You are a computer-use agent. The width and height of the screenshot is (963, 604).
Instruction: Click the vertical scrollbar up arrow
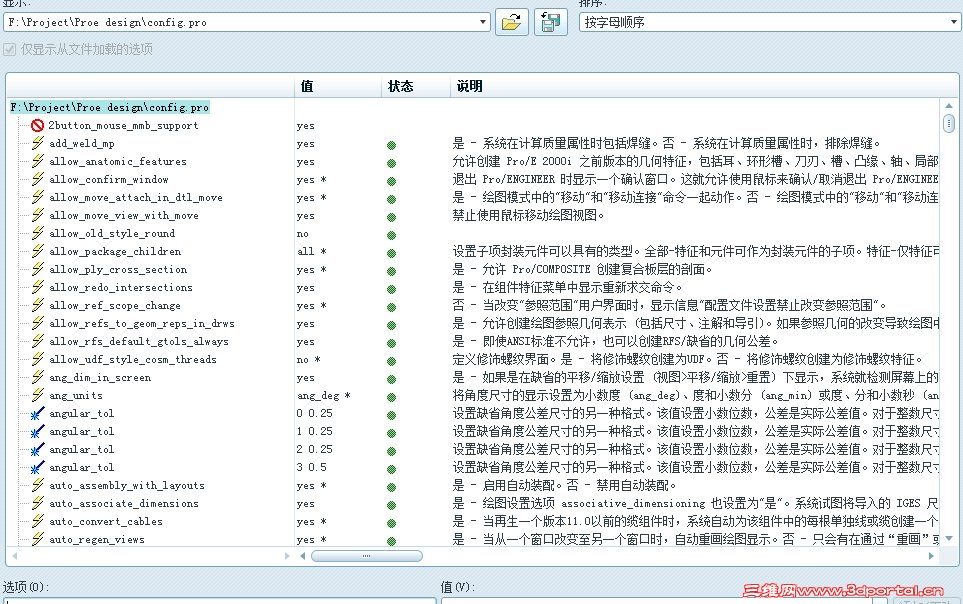948,106
